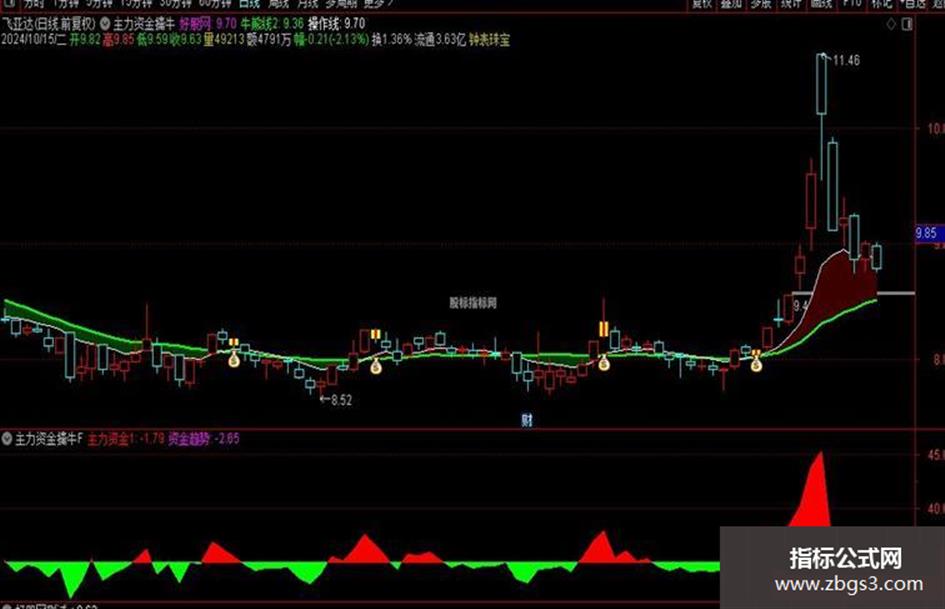Image resolution: width=945 pixels, height=609 pixels.
Task: Click the date 2024/10/15/二
Action: [34, 40]
